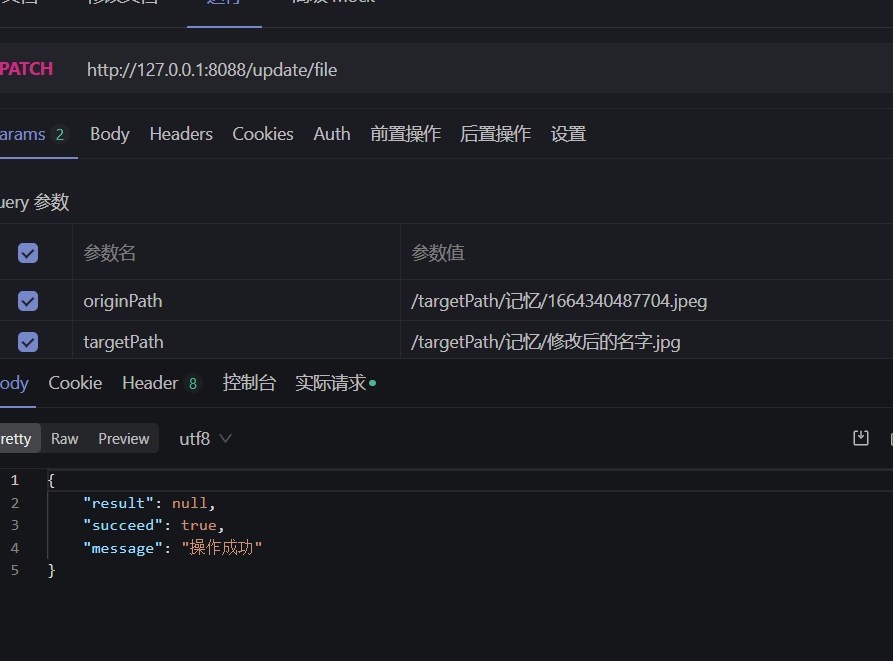893x661 pixels.
Task: Download the response body
Action: (860, 438)
